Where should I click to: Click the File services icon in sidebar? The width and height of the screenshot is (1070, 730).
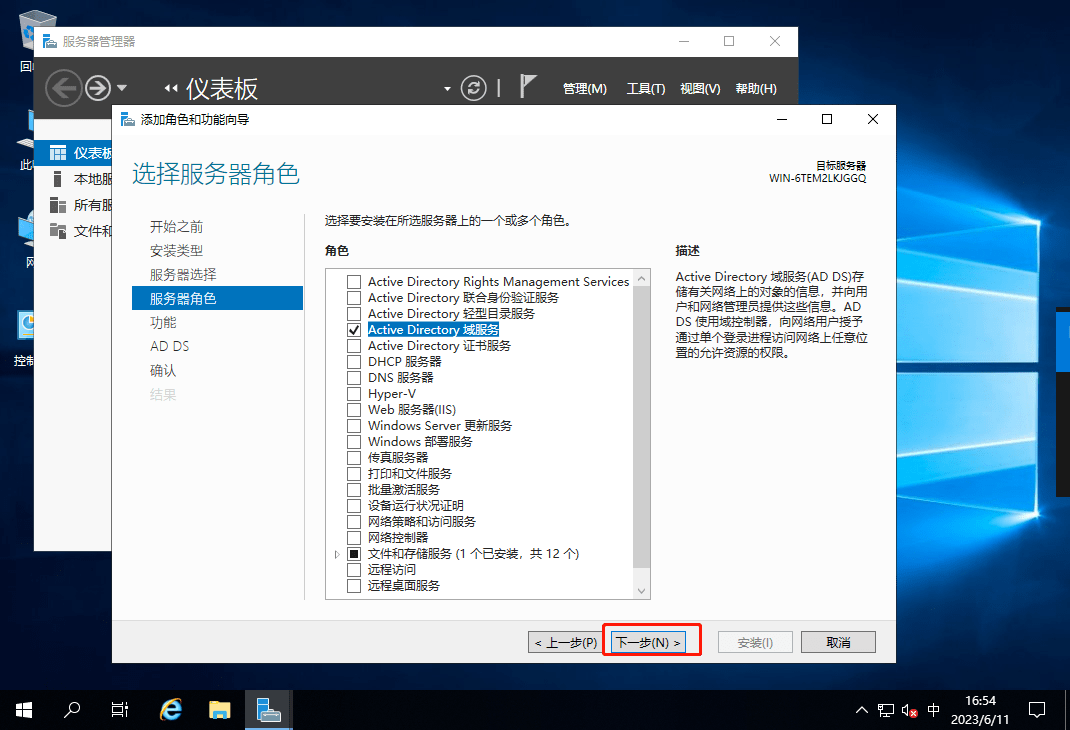[58, 231]
